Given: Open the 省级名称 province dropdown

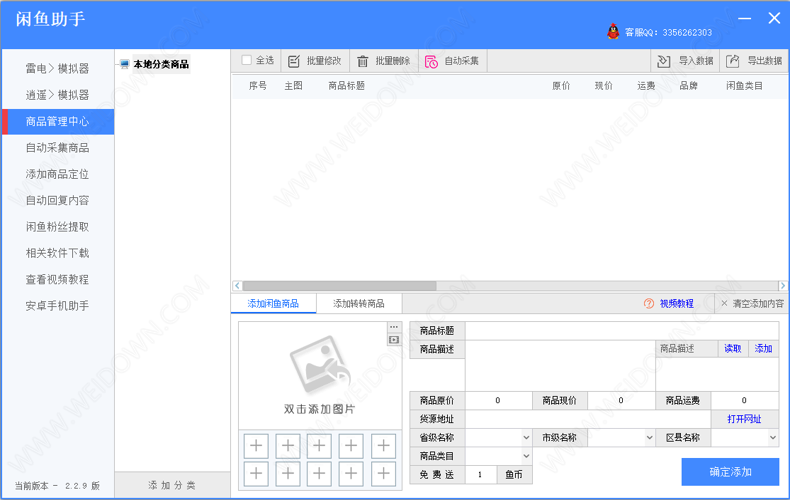Looking at the screenshot, I should click(x=526, y=438).
